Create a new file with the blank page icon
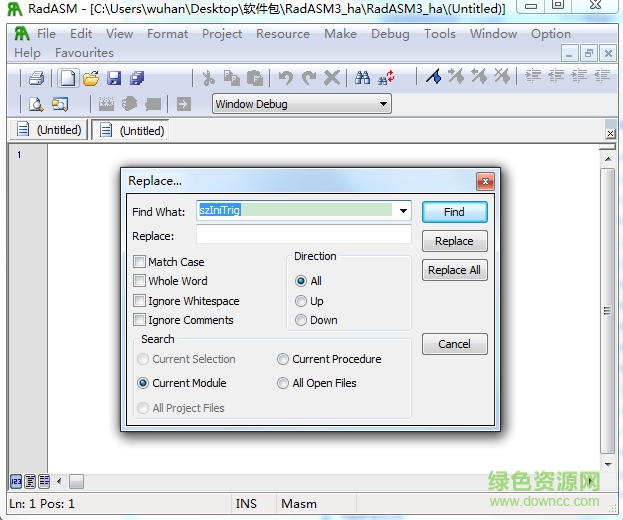623x520 pixels. click(68, 77)
